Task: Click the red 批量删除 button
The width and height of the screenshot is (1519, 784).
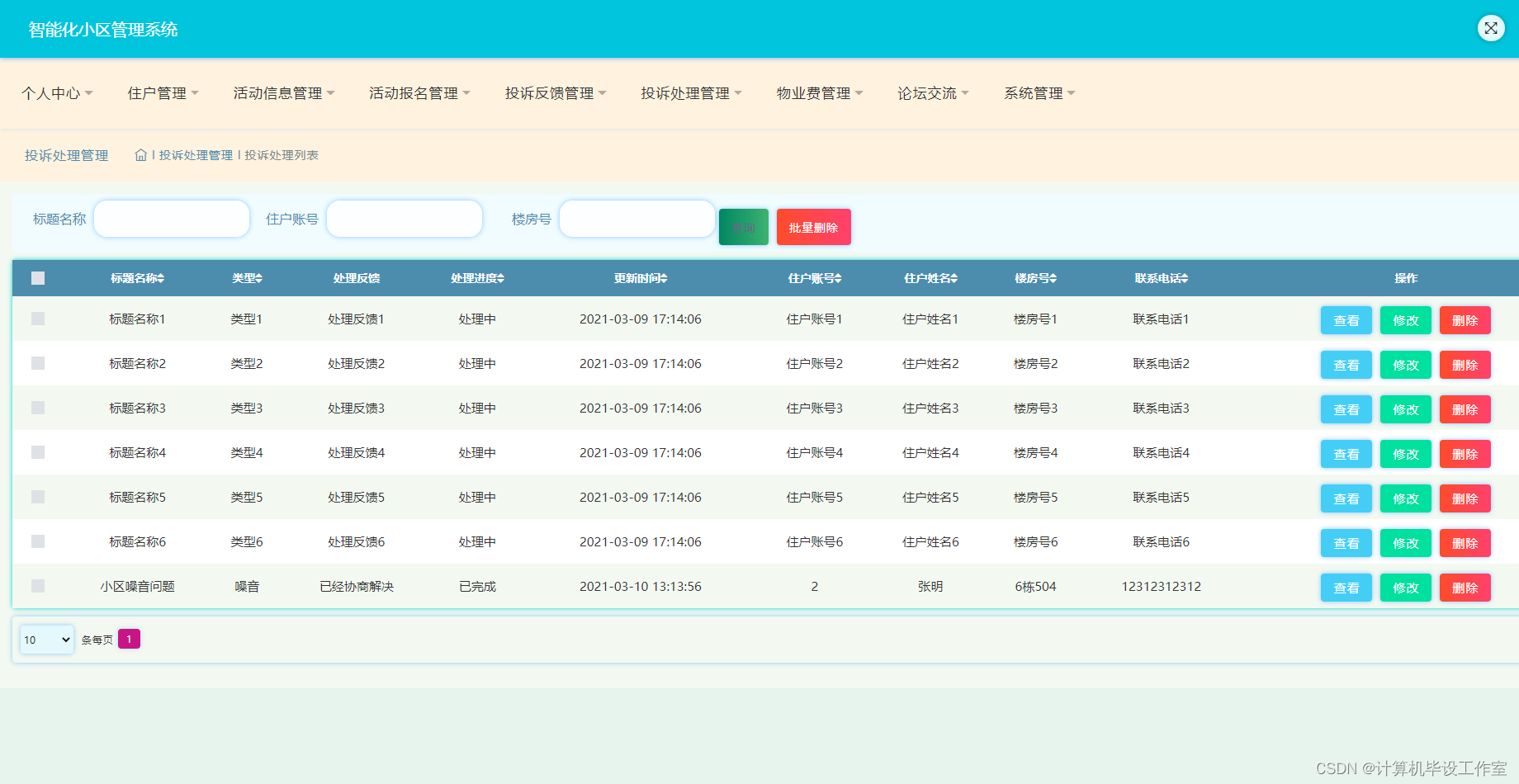Action: (813, 227)
